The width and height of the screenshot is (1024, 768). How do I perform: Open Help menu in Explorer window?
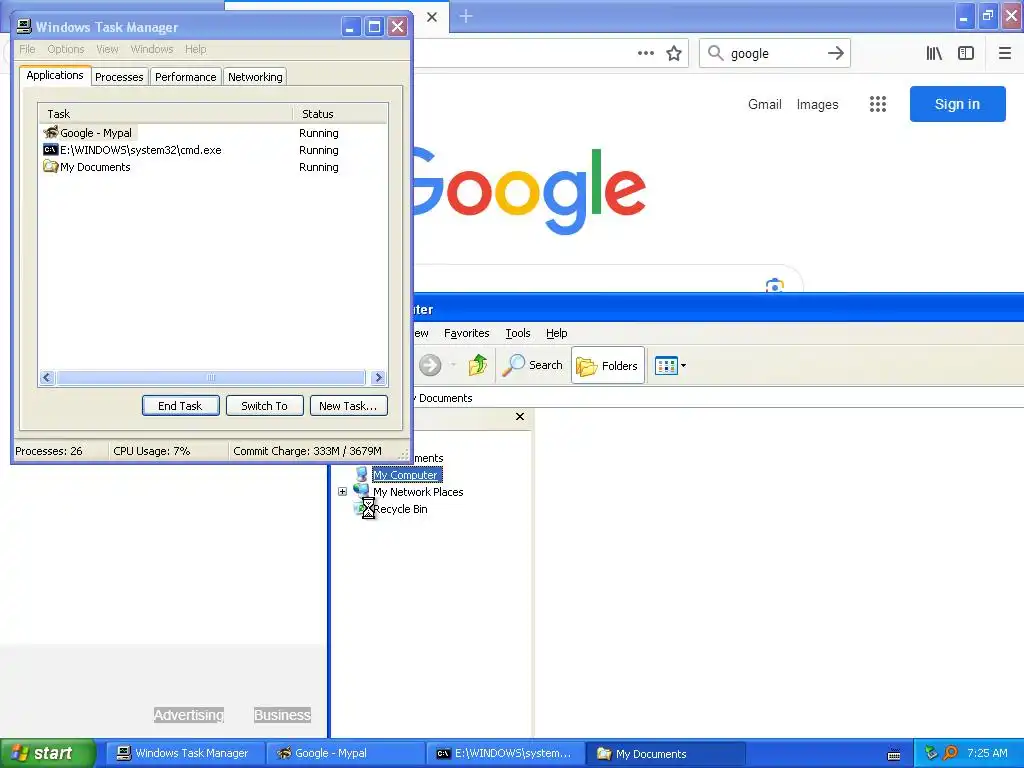[556, 333]
